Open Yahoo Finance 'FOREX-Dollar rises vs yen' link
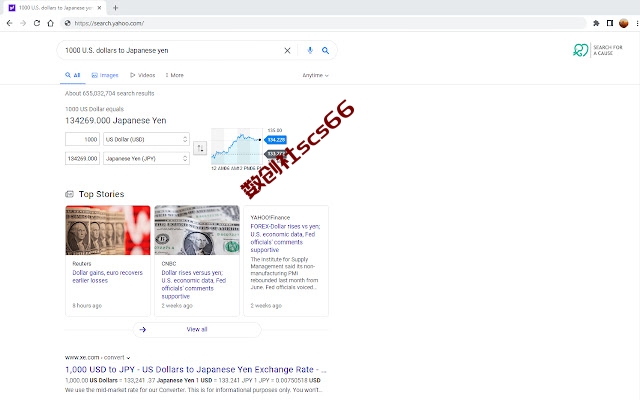Viewport: 640px width, 400px height. pyautogui.click(x=285, y=238)
